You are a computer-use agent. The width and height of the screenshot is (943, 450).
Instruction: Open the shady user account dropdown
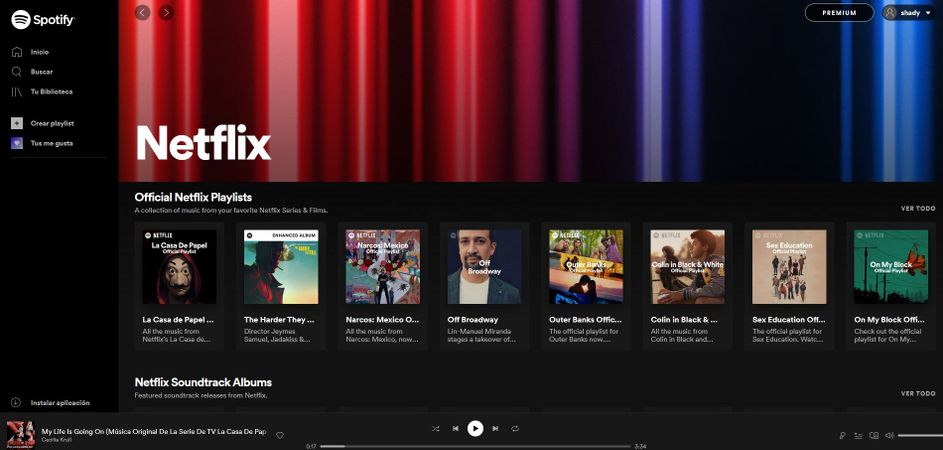(x=911, y=13)
